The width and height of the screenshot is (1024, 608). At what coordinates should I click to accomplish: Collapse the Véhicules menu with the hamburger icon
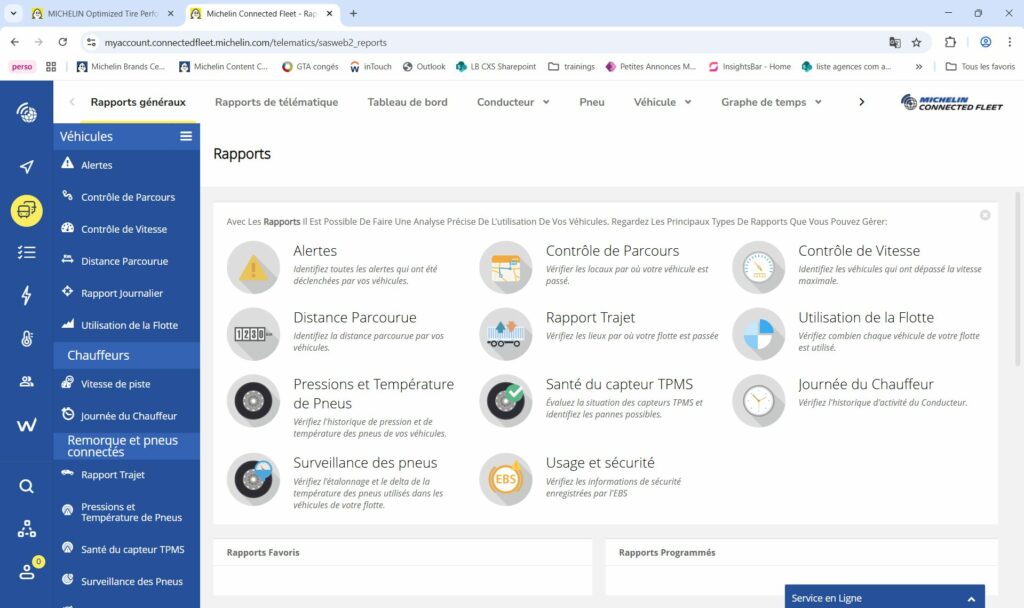click(184, 135)
